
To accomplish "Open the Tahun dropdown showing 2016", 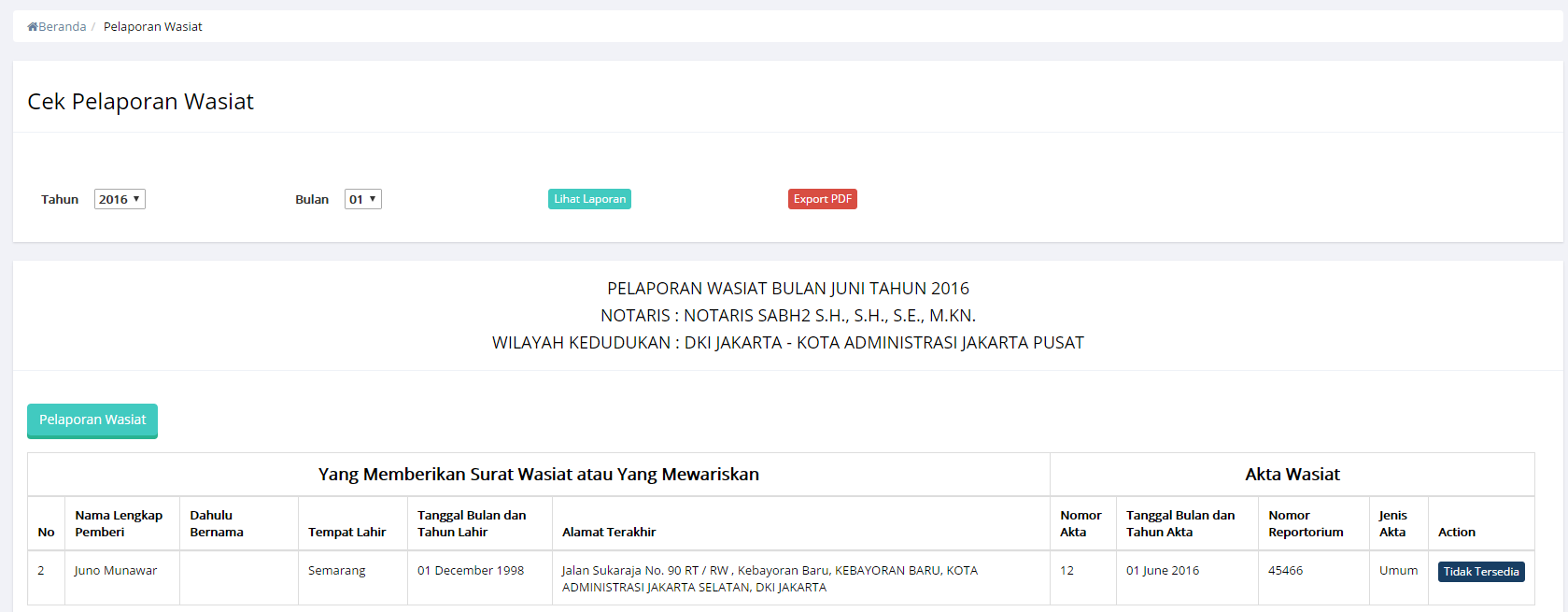I will click(x=120, y=199).
